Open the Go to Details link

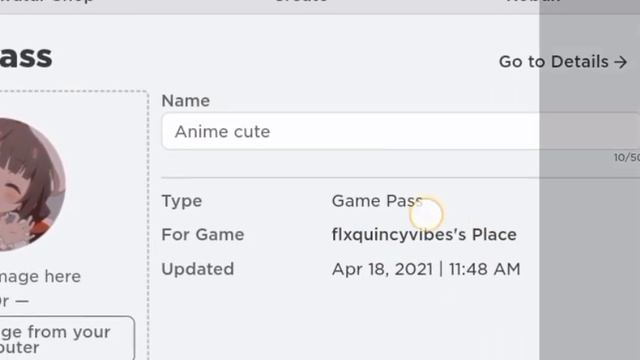pos(563,62)
